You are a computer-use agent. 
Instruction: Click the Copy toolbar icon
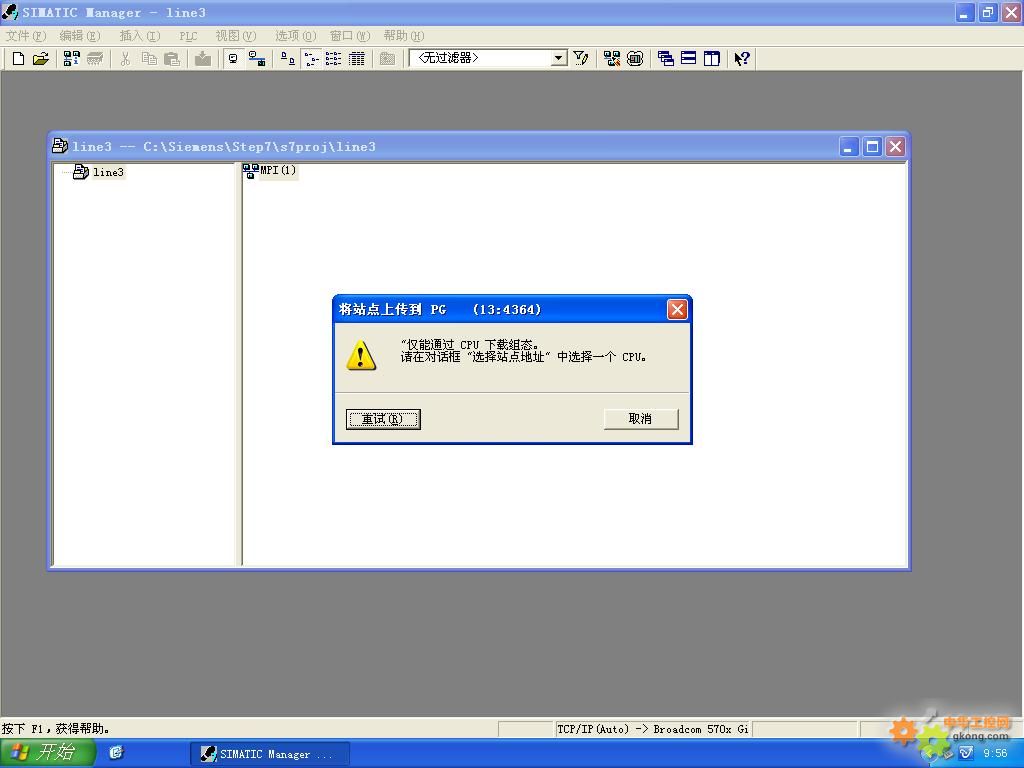(149, 59)
